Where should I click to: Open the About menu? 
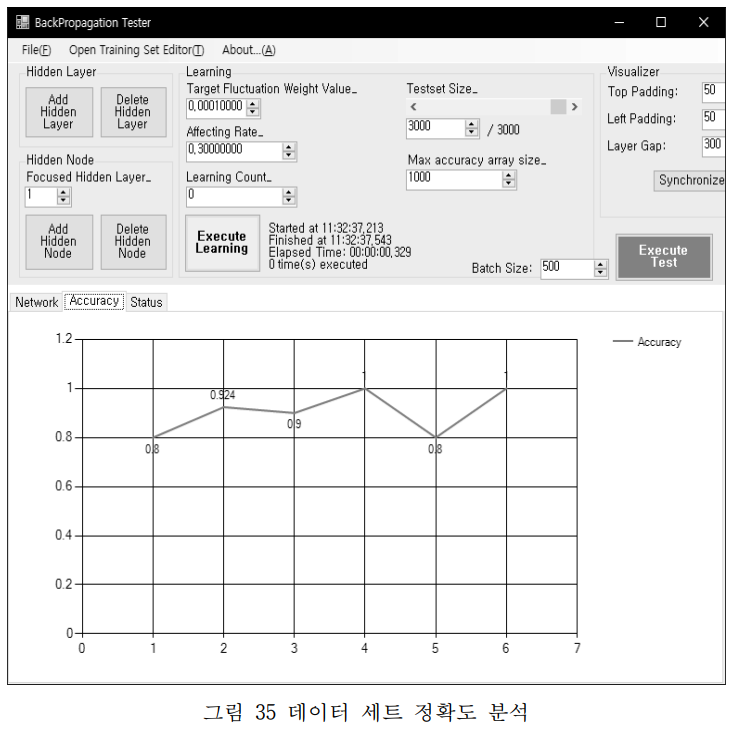(248, 50)
